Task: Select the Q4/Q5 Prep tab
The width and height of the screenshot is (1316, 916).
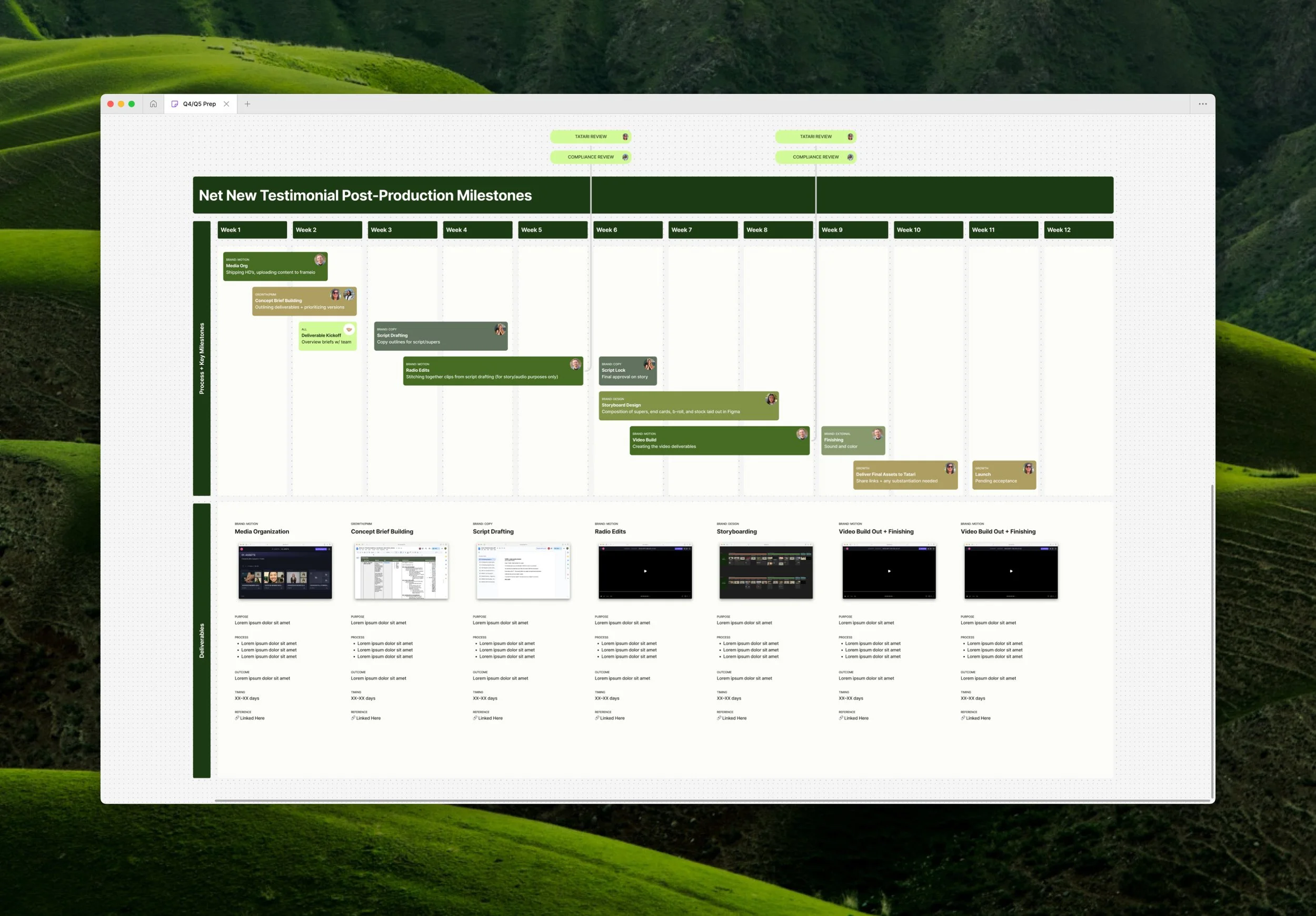Action: 198,104
